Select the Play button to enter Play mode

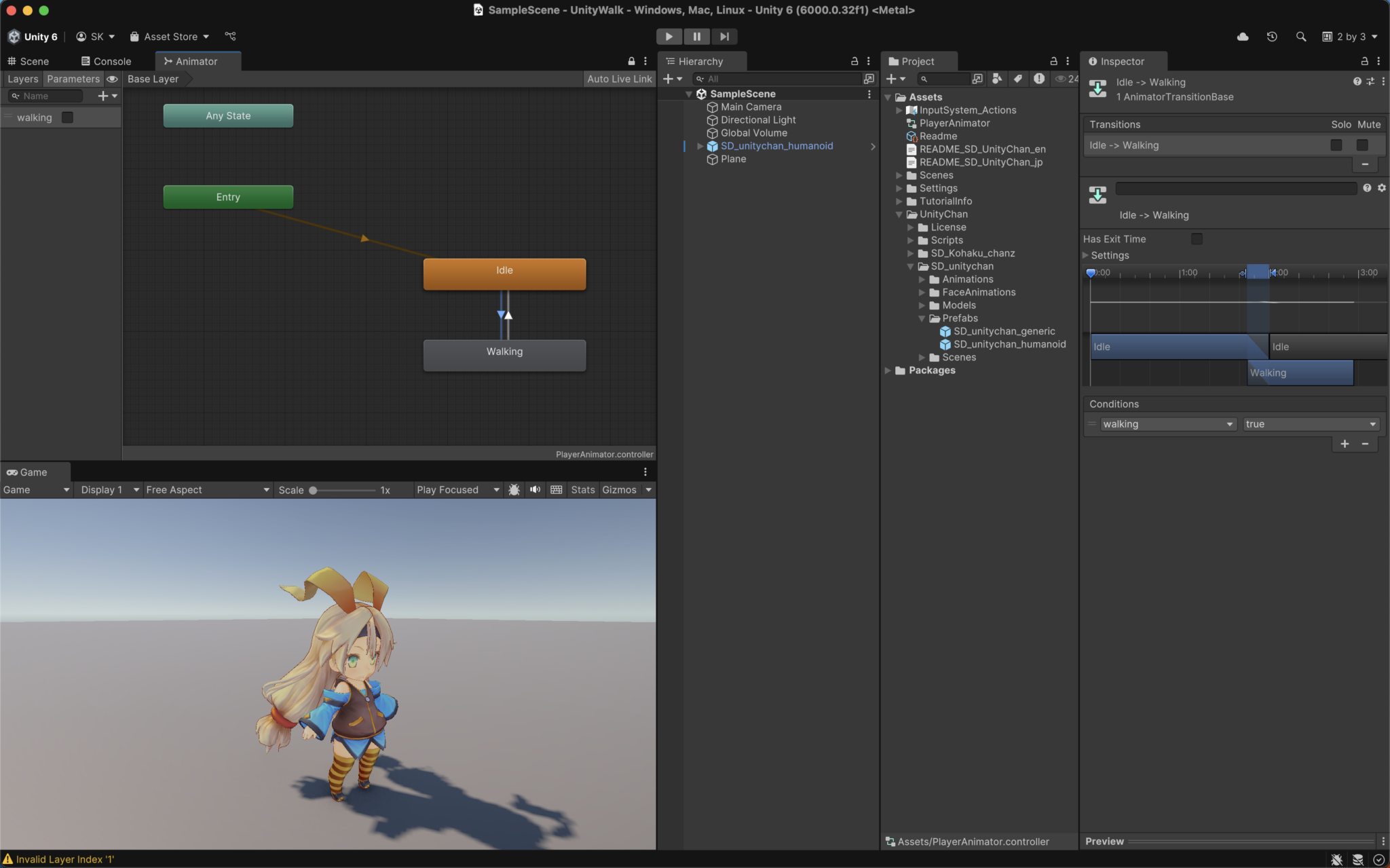coord(669,36)
